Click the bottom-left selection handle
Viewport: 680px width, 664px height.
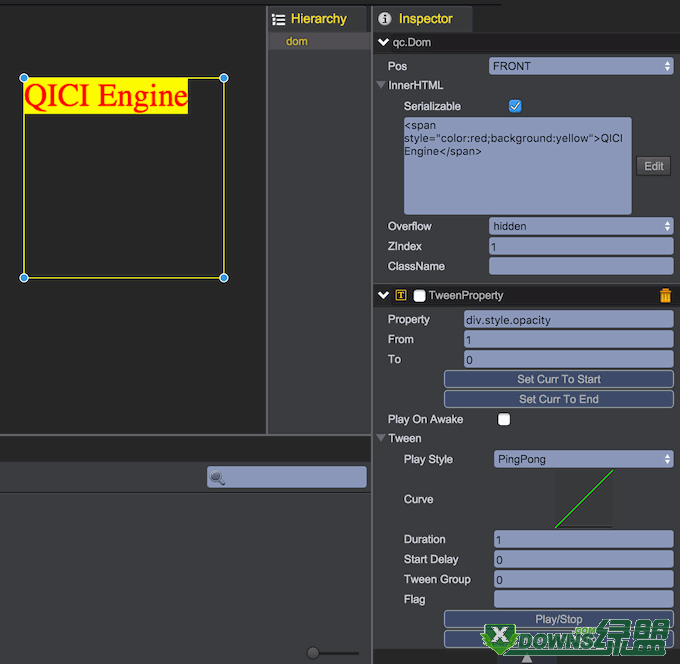24,278
